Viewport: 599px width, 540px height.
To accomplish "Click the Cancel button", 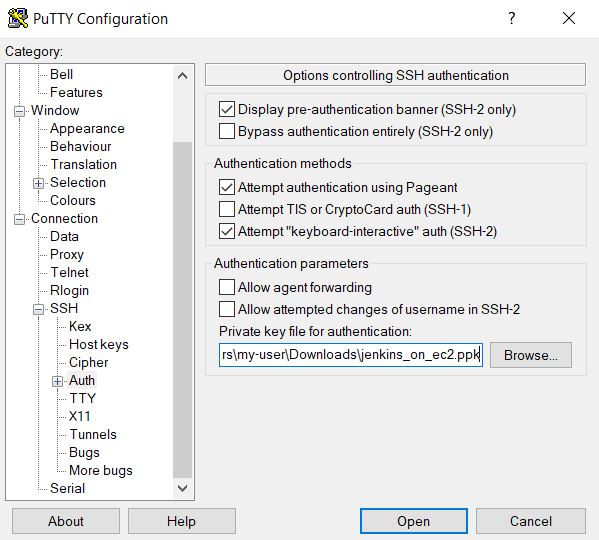I will pos(531,521).
